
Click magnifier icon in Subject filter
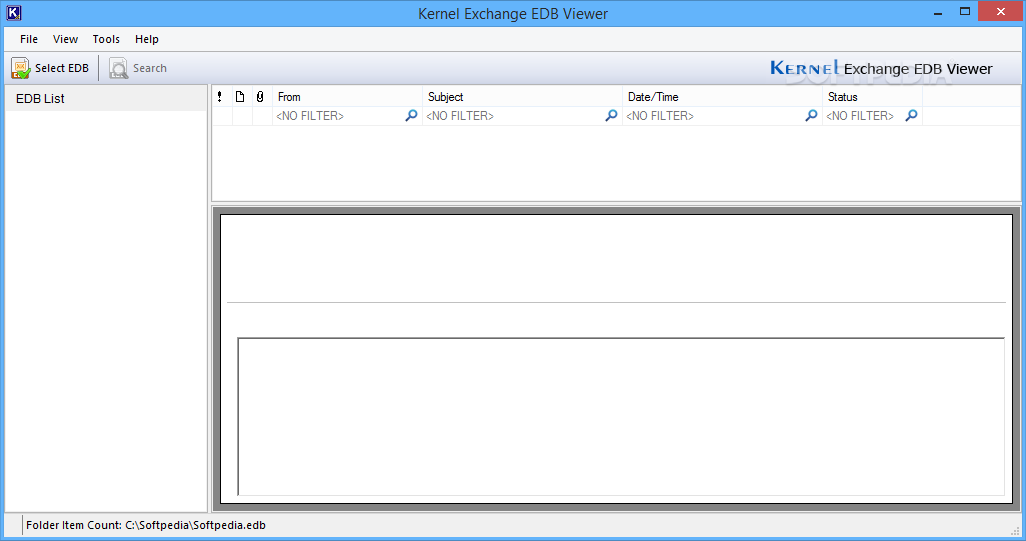point(611,116)
